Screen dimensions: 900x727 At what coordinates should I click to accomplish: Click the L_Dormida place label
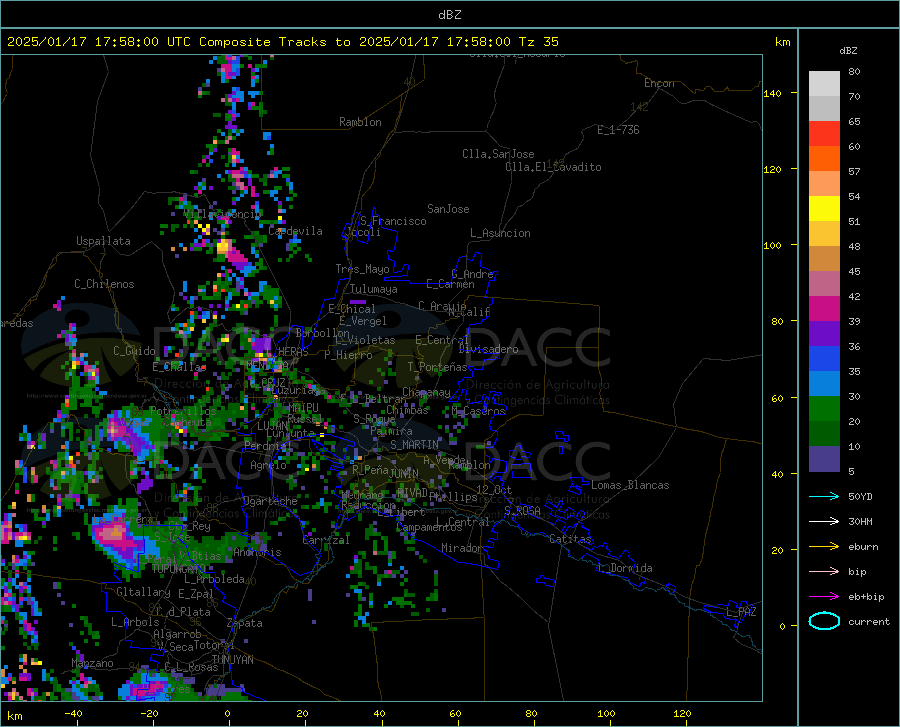[x=625, y=568]
